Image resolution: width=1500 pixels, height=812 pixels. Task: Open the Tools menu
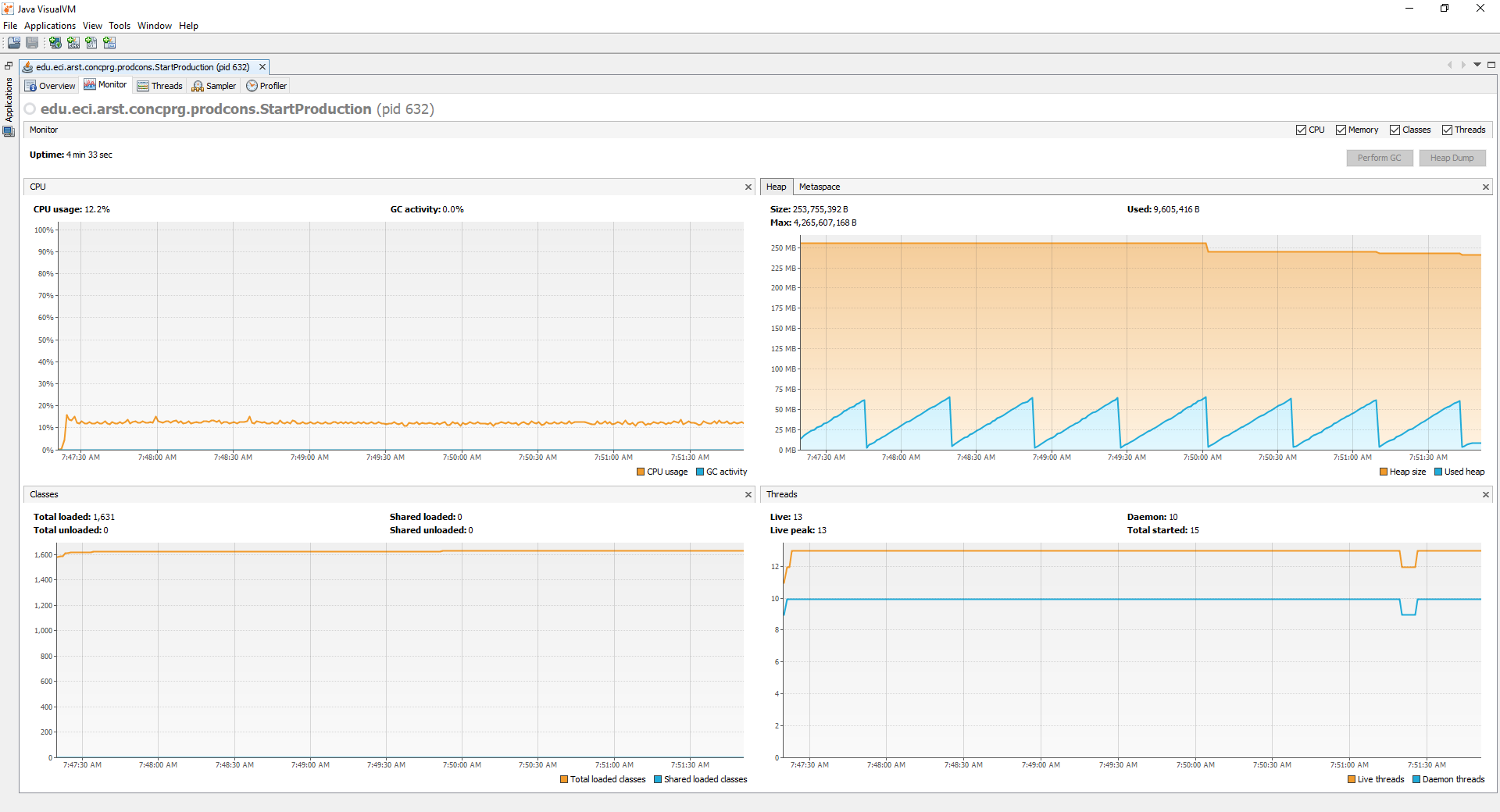pyautogui.click(x=120, y=26)
